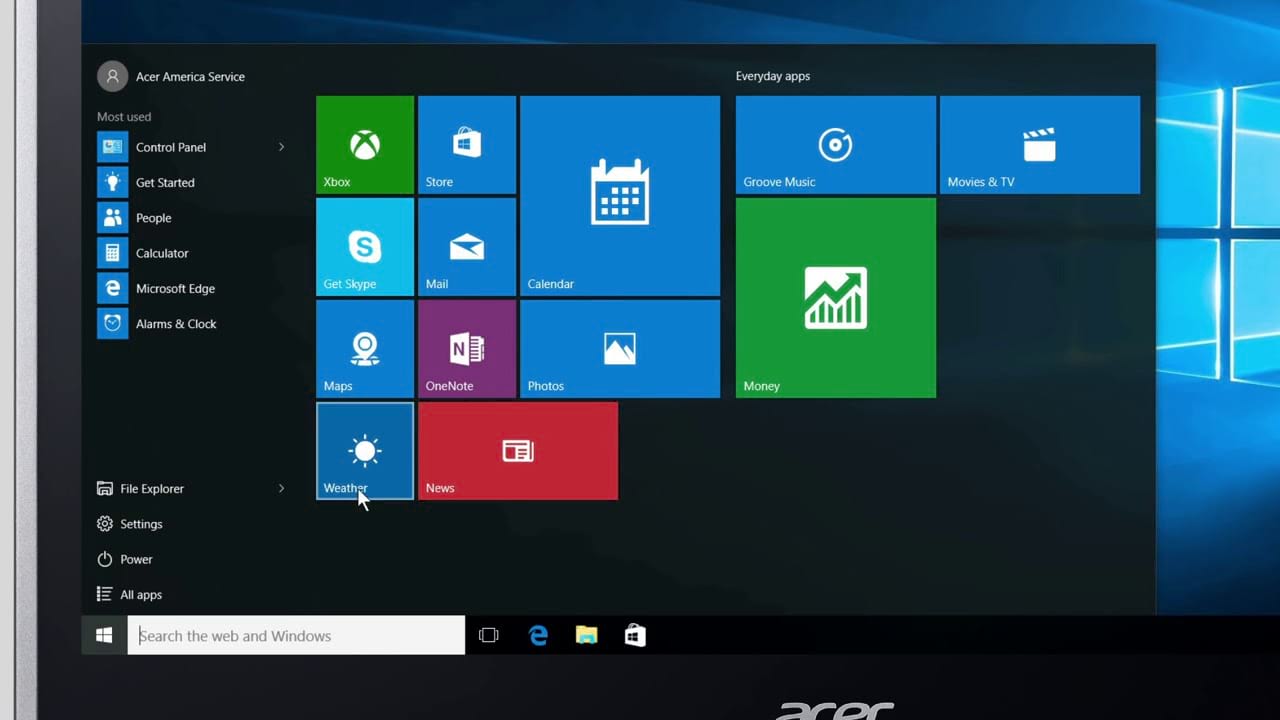This screenshot has height=720, width=1280.
Task: Open the Xbox tile
Action: [365, 145]
